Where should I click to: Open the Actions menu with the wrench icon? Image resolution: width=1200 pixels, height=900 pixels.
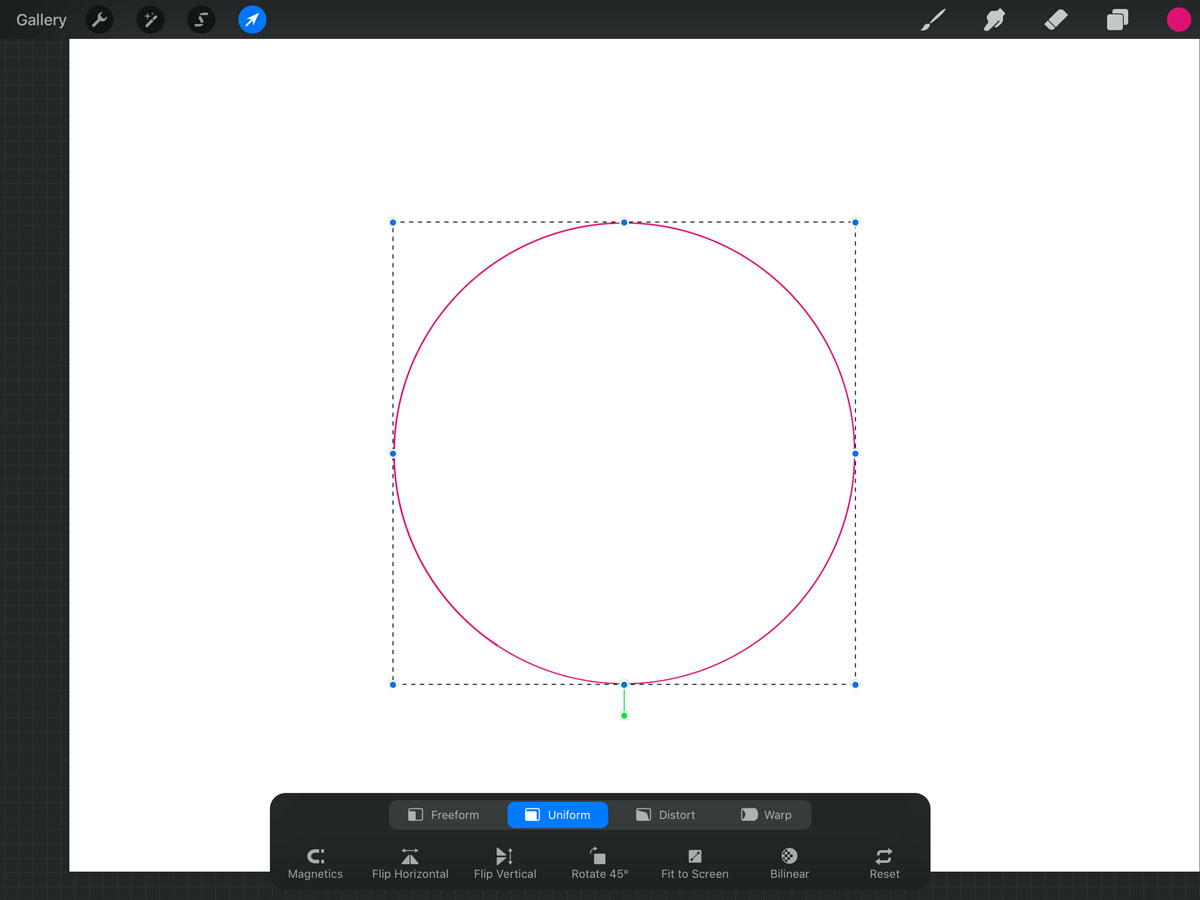coord(98,20)
